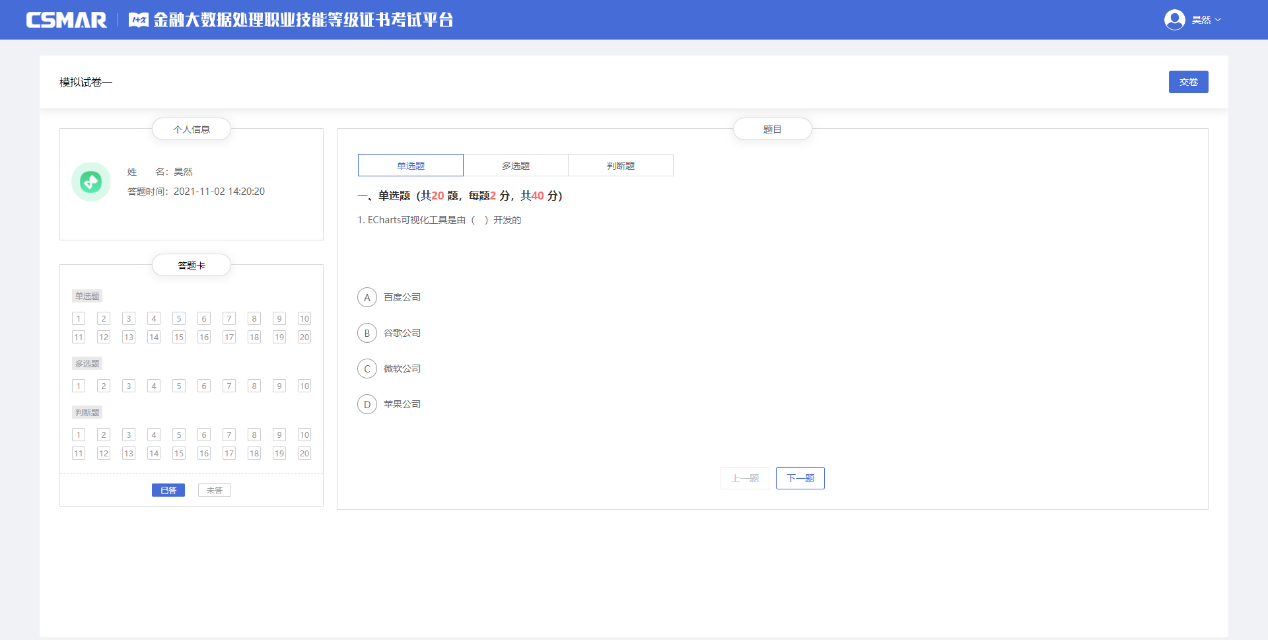Screen dimensions: 1268x640
Task: Click the 未答 unanswered legend badge
Action: 214,490
